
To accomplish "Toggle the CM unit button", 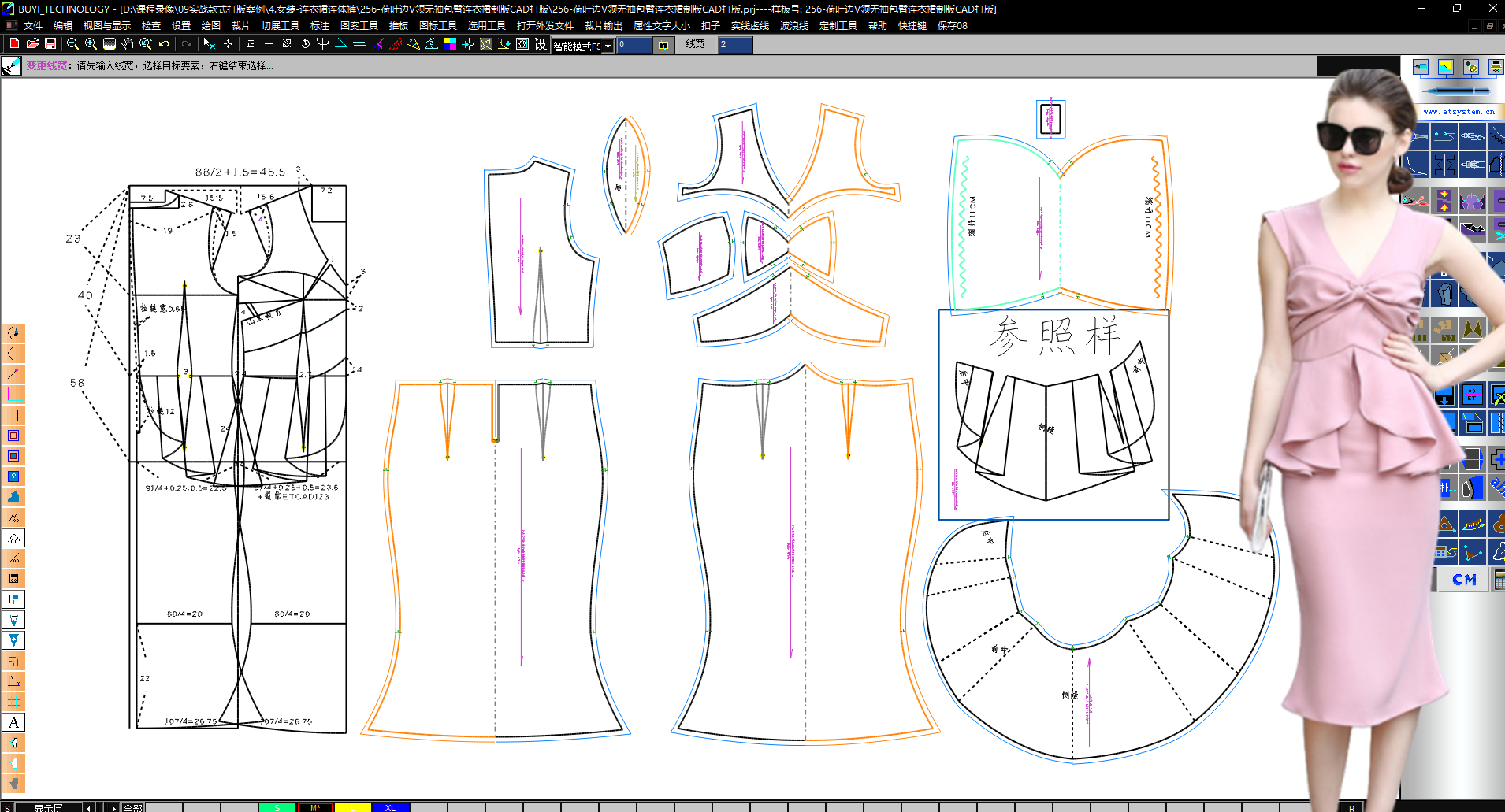I will click(x=1464, y=580).
